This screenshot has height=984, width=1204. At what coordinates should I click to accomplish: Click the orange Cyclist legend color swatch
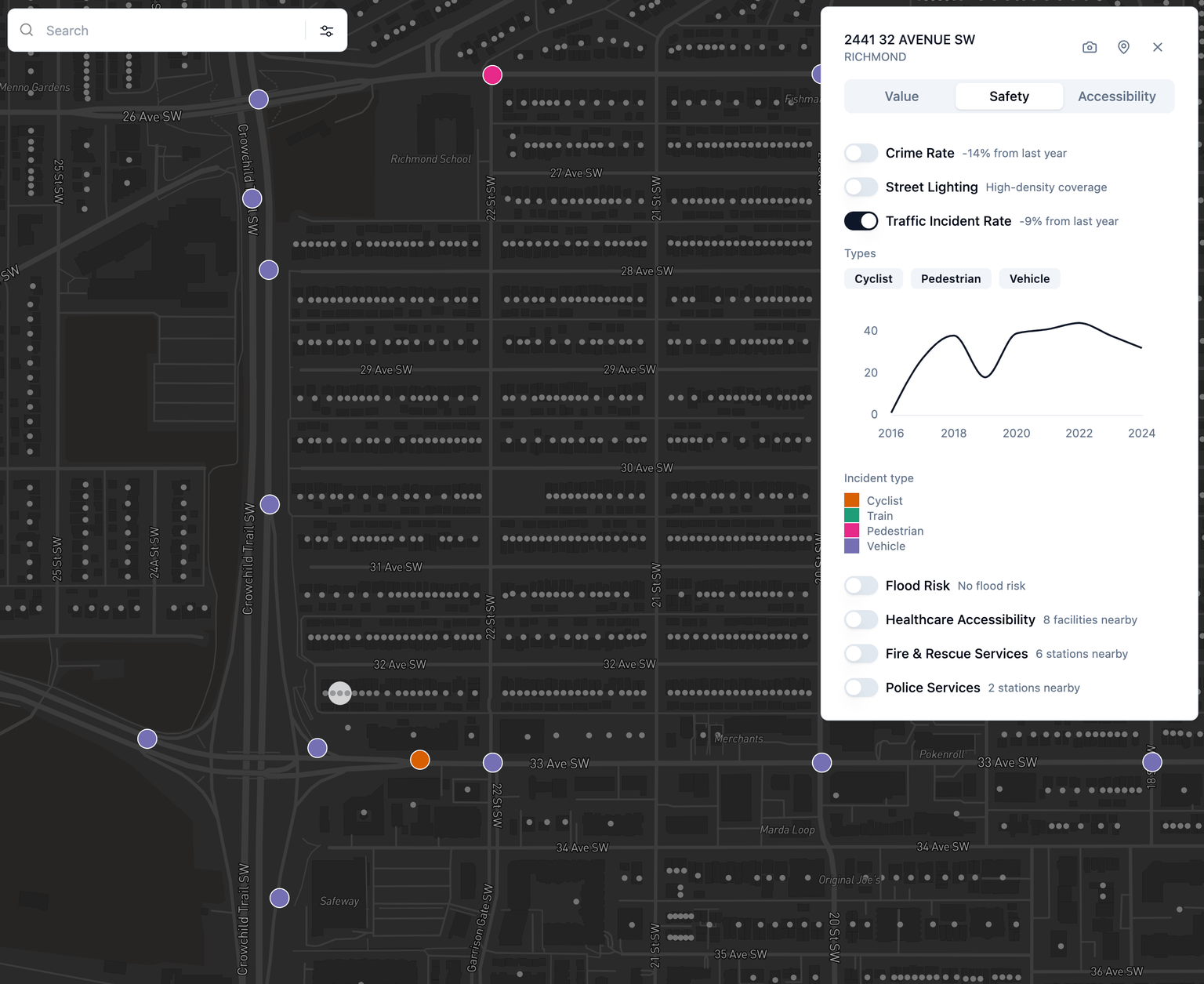click(851, 499)
